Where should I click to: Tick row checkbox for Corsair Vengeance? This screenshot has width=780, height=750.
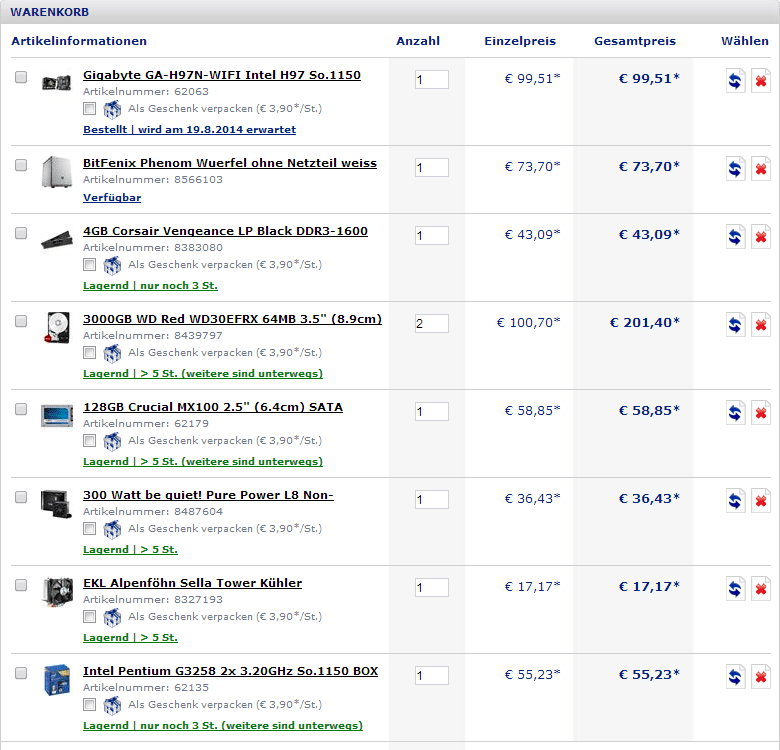[21, 233]
